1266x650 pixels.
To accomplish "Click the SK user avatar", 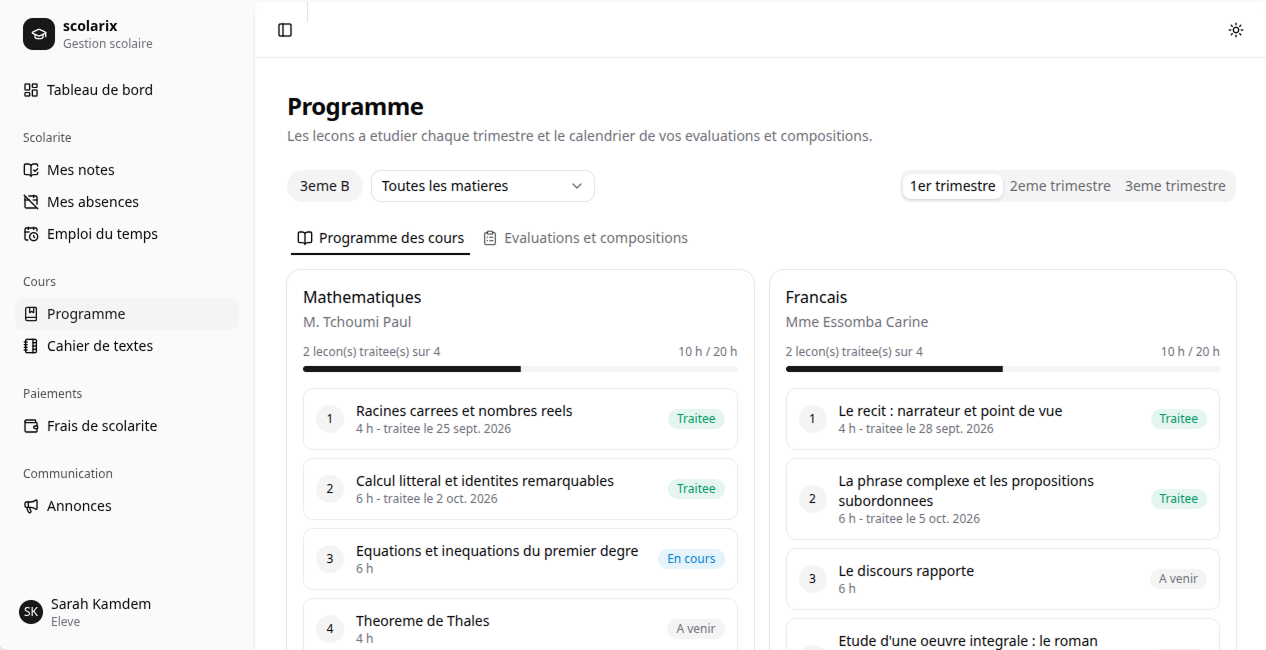I will click(31, 611).
